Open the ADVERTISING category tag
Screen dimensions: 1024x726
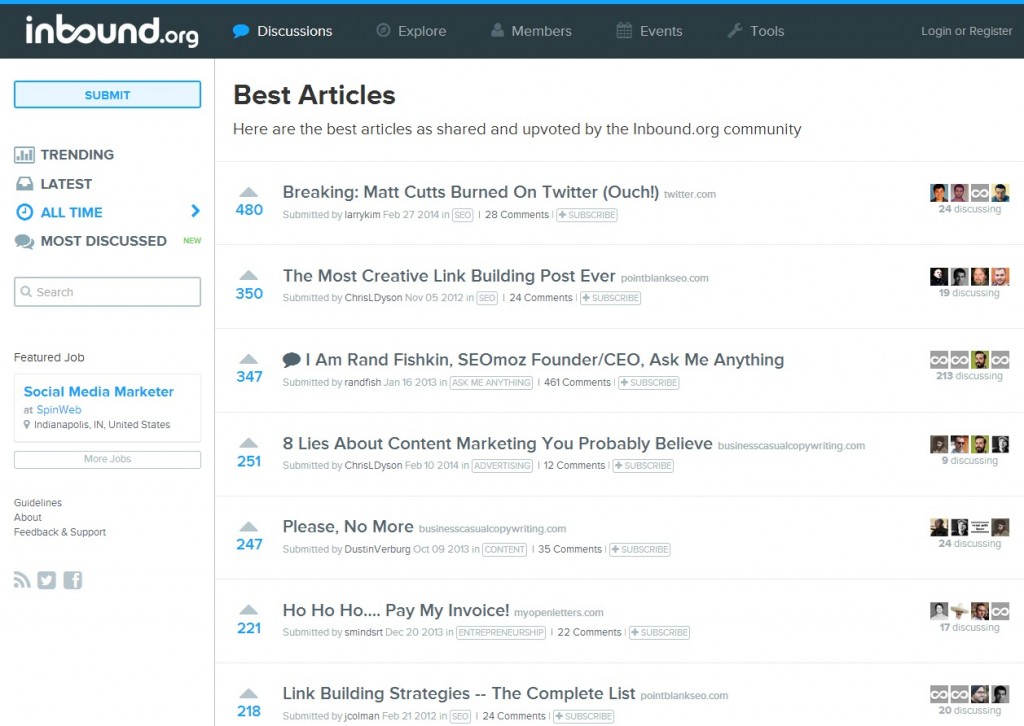[502, 466]
